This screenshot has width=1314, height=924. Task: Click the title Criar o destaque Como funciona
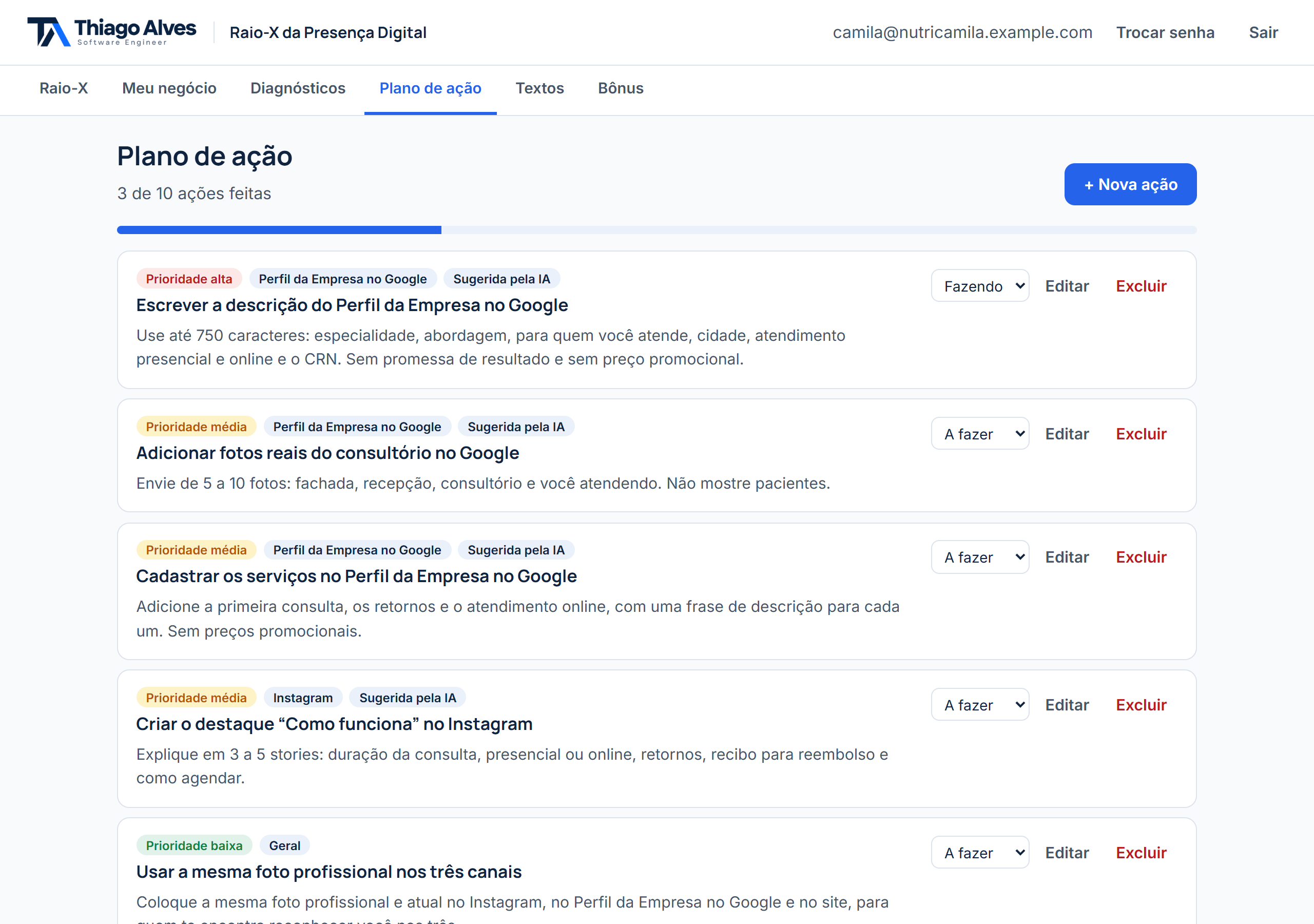pos(334,724)
